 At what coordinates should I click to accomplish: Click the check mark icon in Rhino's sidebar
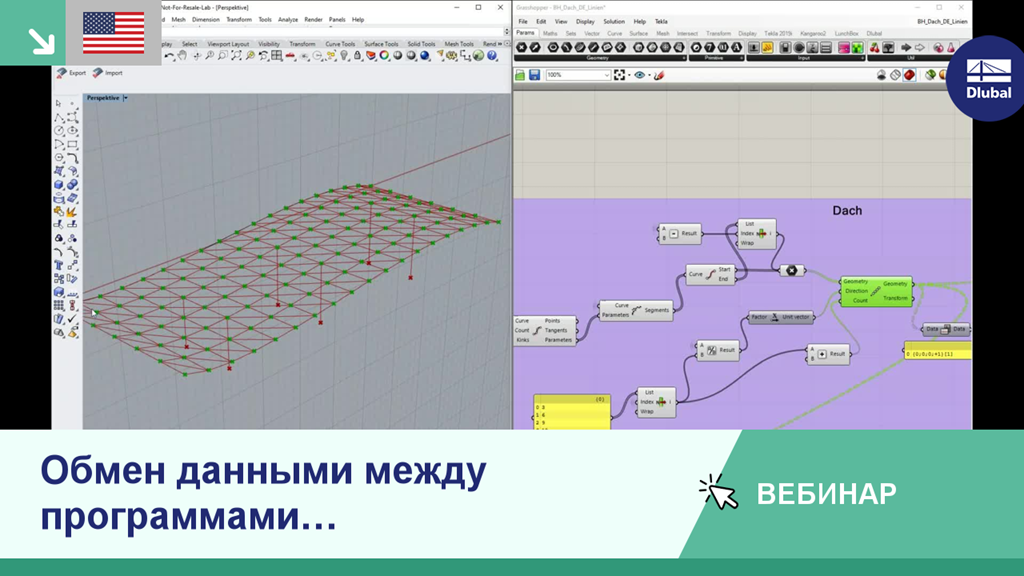[72, 319]
